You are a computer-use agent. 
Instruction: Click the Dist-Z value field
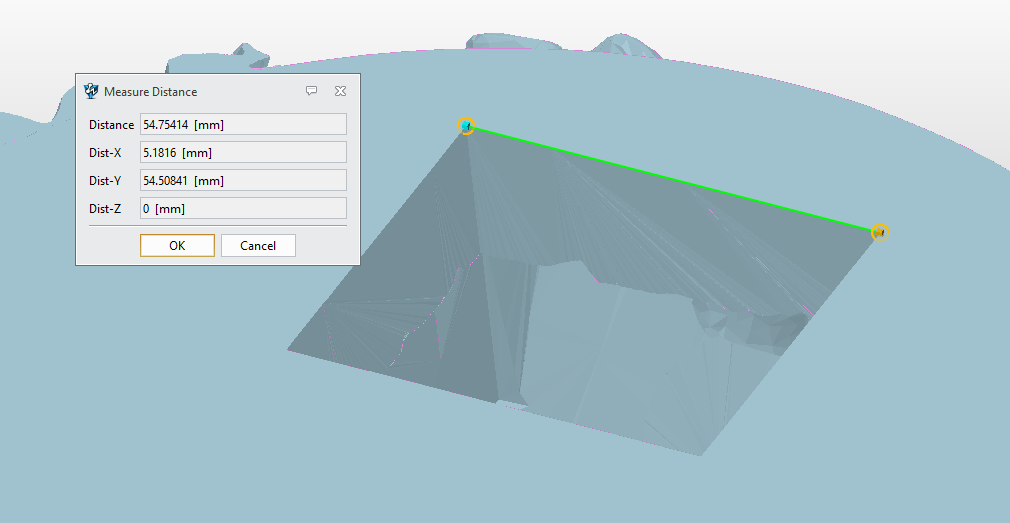pos(243,209)
